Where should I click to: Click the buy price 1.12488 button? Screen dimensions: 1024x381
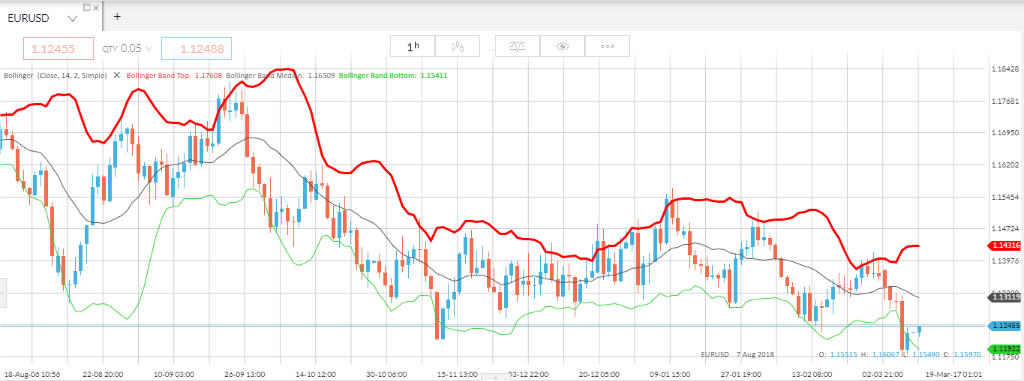tap(197, 48)
